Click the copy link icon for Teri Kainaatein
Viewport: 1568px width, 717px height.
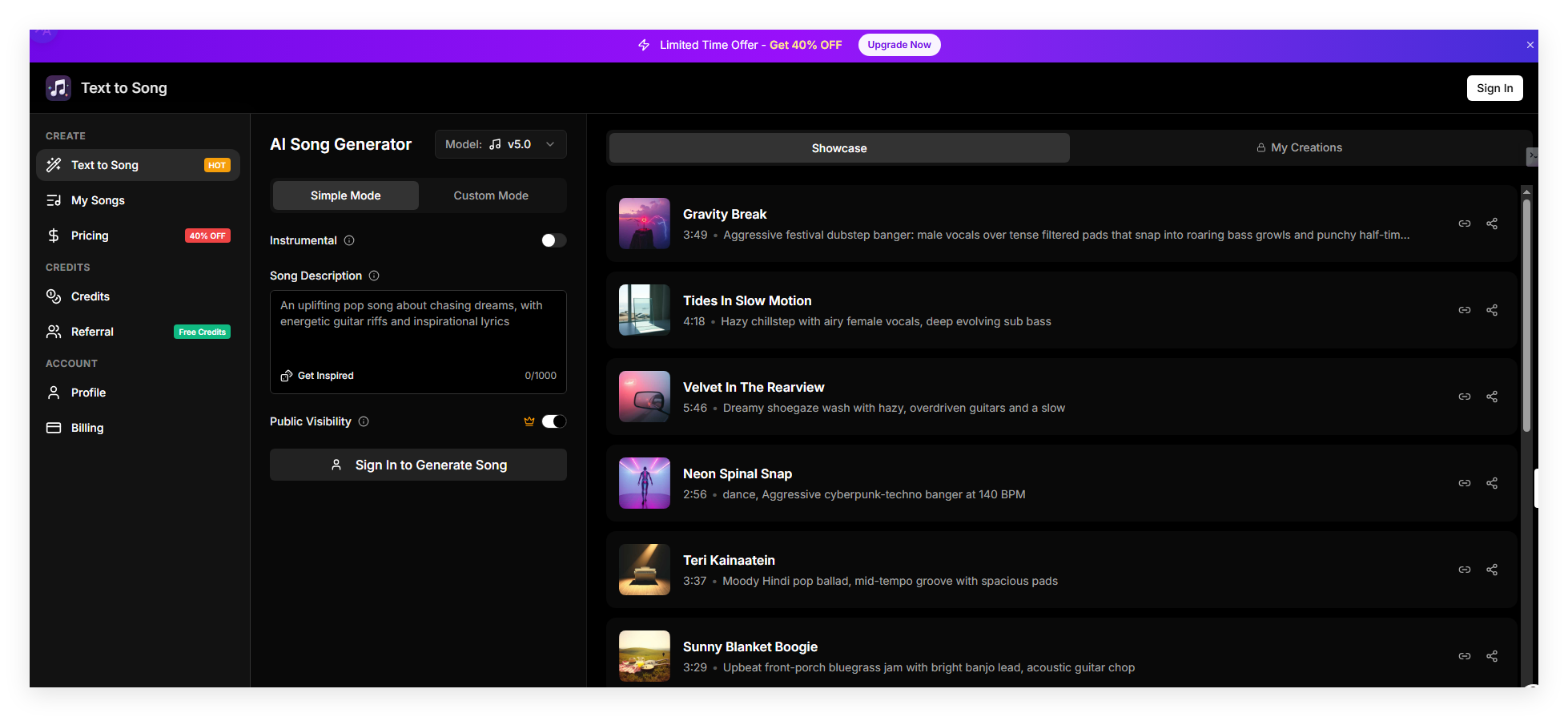pyautogui.click(x=1464, y=570)
